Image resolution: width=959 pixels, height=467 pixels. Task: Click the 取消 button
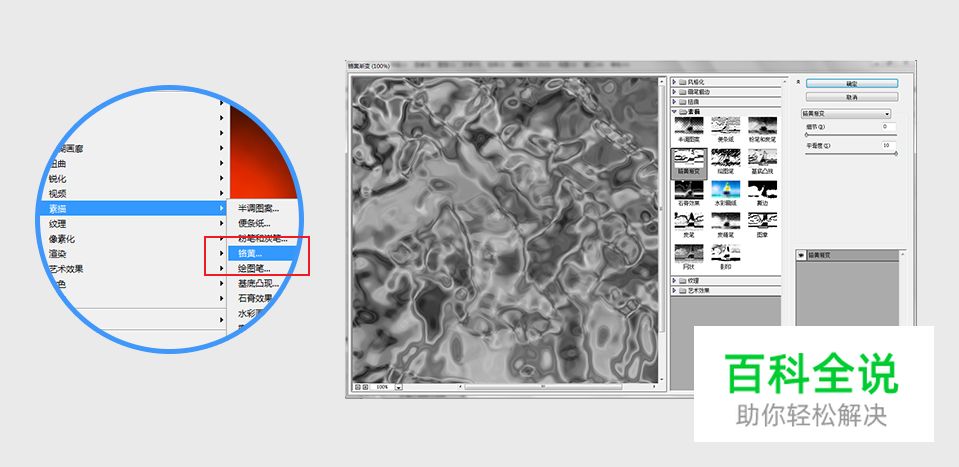[x=851, y=97]
